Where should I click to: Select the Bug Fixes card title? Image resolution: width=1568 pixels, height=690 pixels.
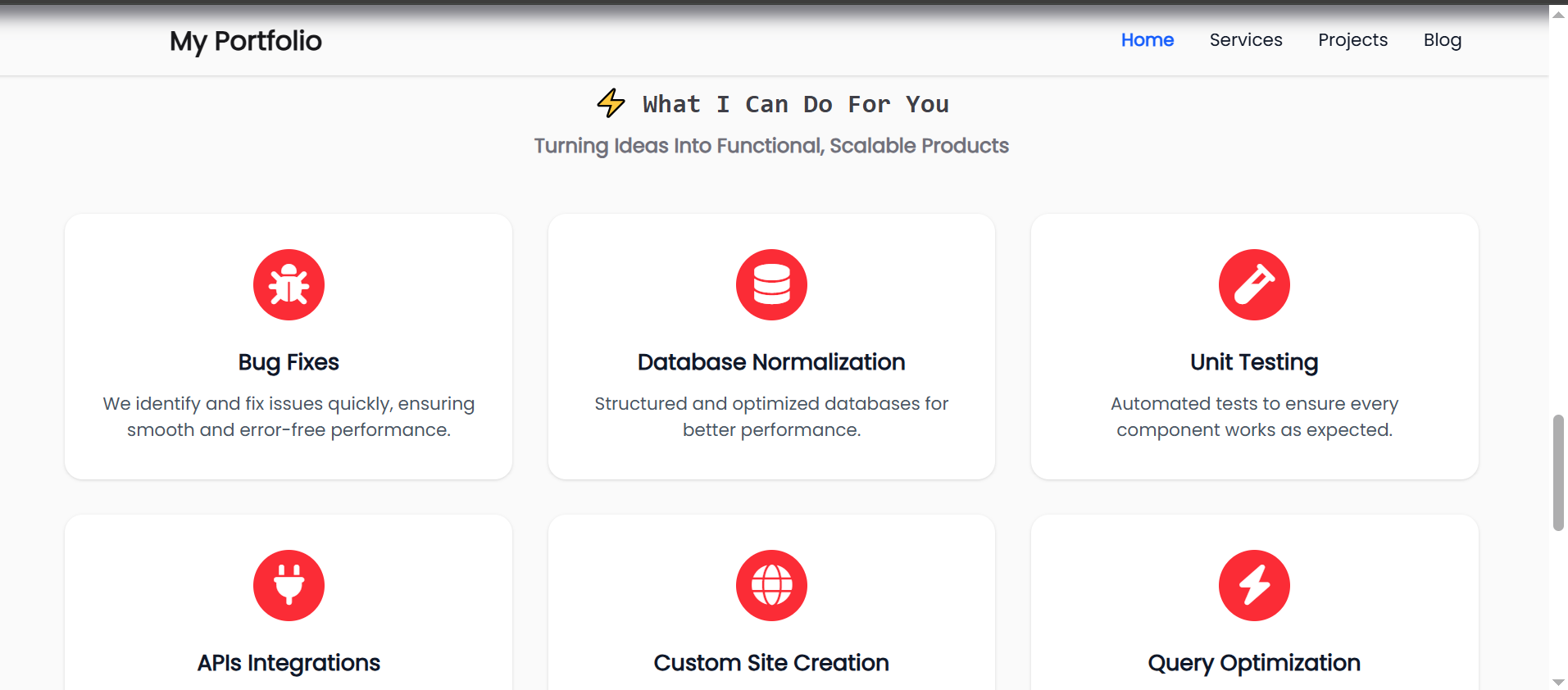coord(289,362)
